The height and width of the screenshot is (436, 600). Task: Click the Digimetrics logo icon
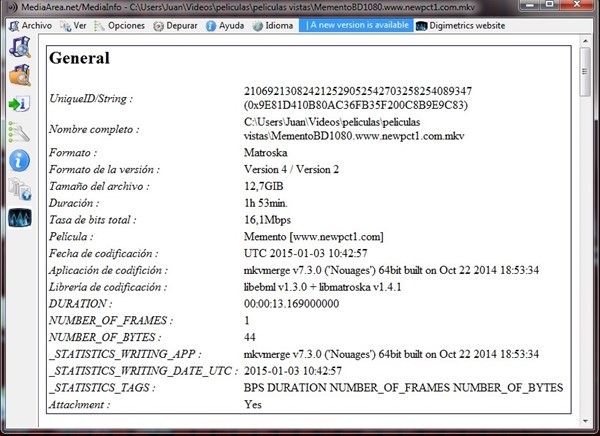tap(421, 26)
